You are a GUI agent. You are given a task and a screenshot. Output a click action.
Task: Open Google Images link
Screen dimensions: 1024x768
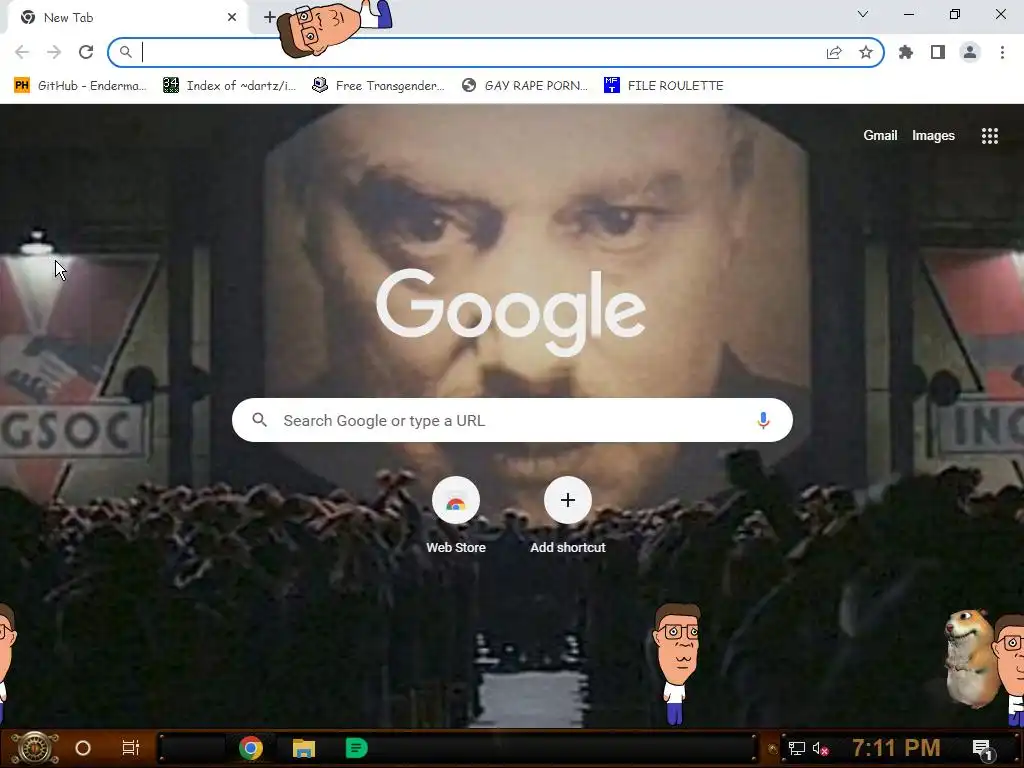933,136
